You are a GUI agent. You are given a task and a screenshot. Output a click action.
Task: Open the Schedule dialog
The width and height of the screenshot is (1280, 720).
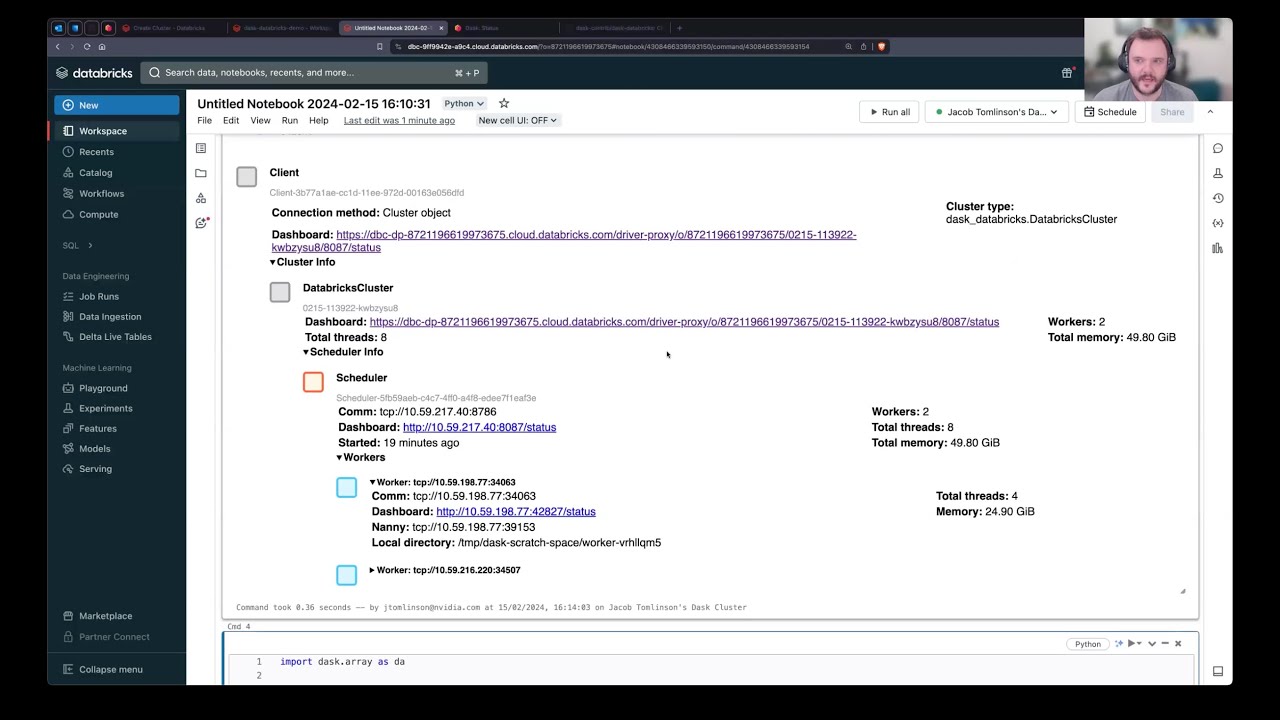tap(1110, 112)
